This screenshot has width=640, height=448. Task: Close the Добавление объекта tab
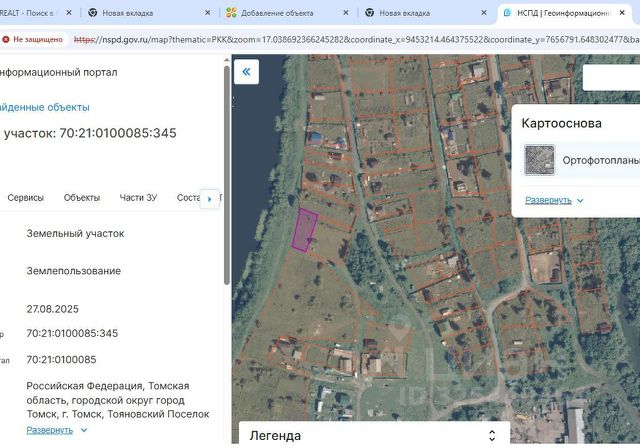[346, 13]
